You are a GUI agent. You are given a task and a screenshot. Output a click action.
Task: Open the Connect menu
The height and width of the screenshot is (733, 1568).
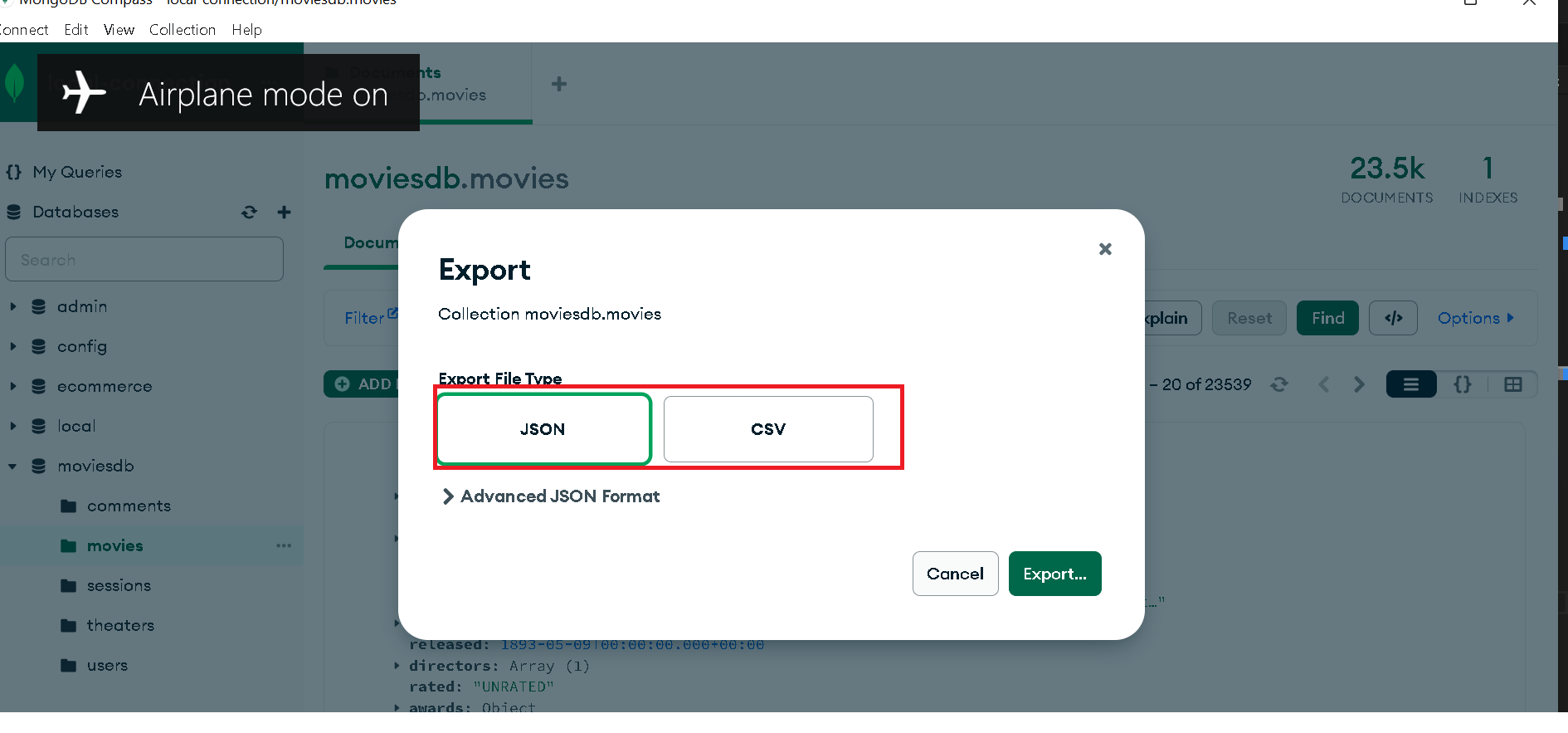[23, 30]
